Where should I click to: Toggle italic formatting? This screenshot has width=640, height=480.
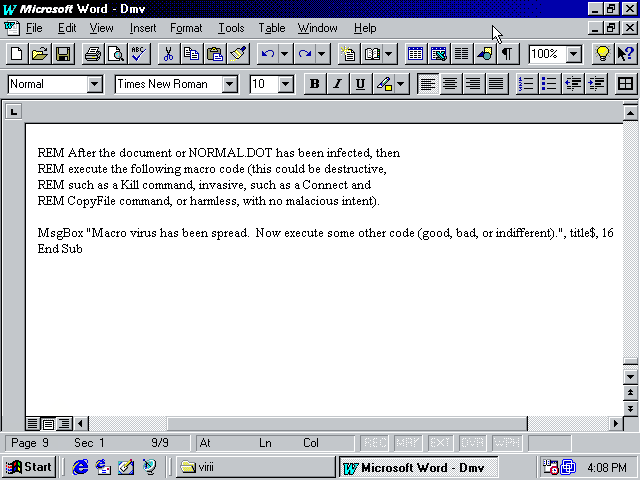point(337,84)
